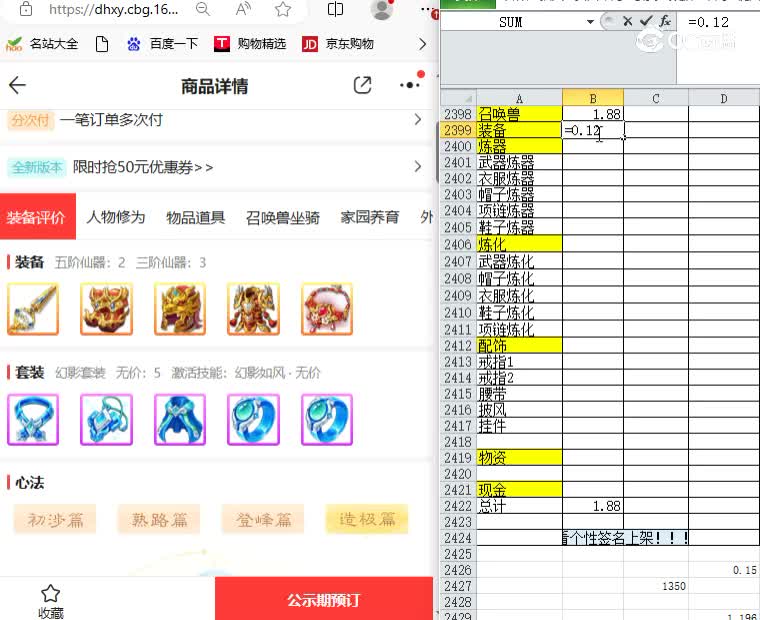Click the cell labeled 披风
This screenshot has height=620, width=760.
click(x=520, y=410)
